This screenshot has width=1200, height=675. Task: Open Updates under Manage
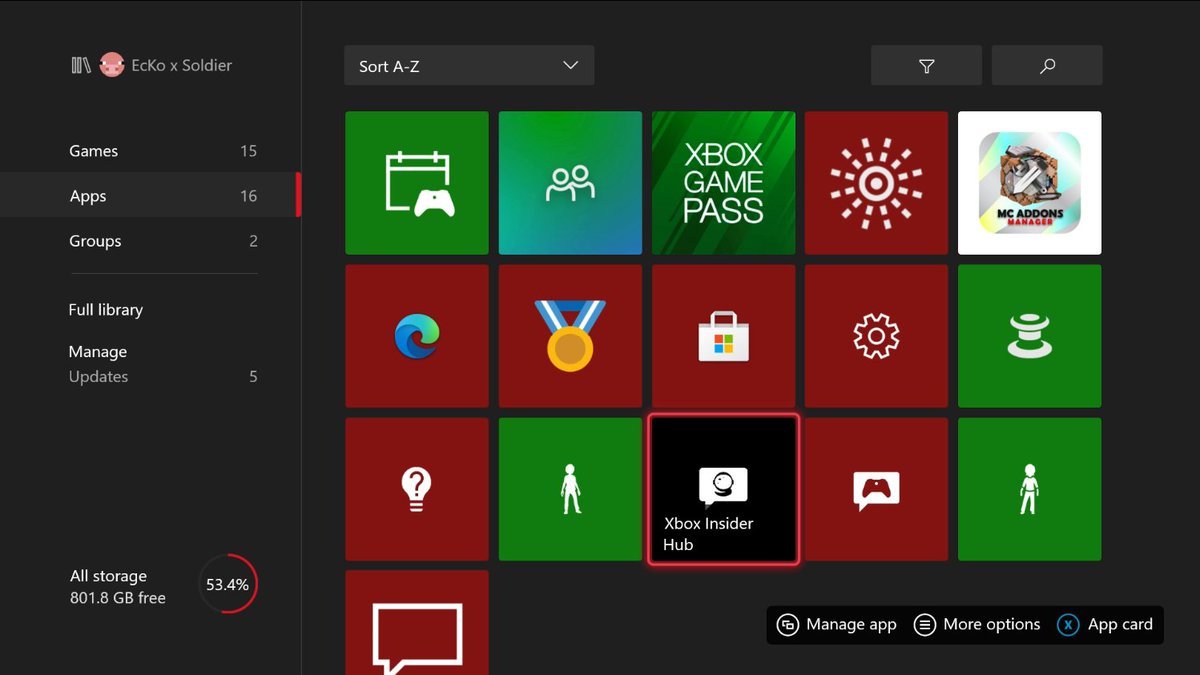click(163, 377)
